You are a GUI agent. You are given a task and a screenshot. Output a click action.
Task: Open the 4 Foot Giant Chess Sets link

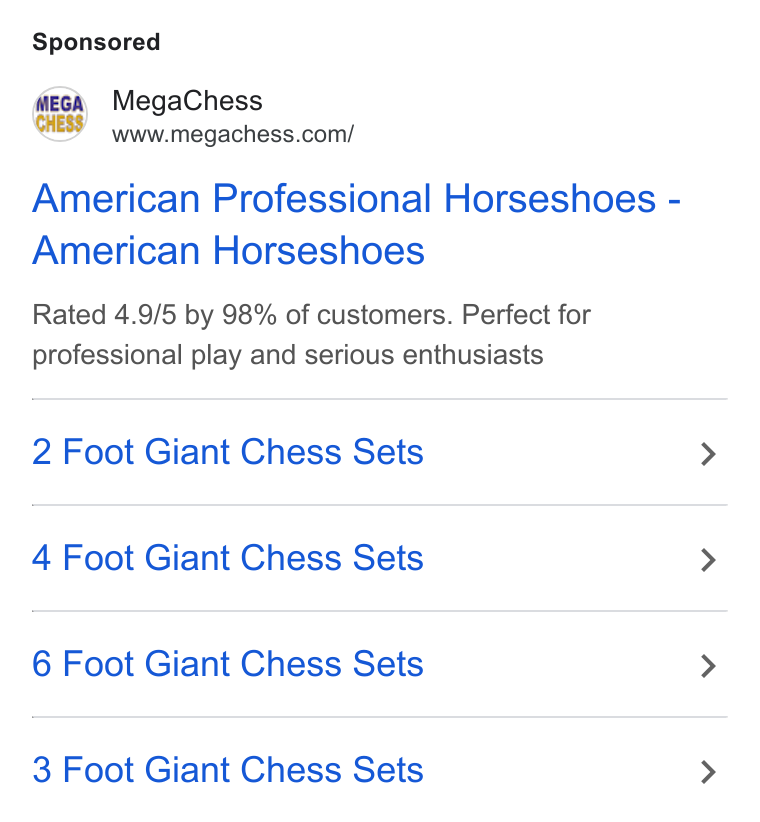pyautogui.click(x=227, y=558)
